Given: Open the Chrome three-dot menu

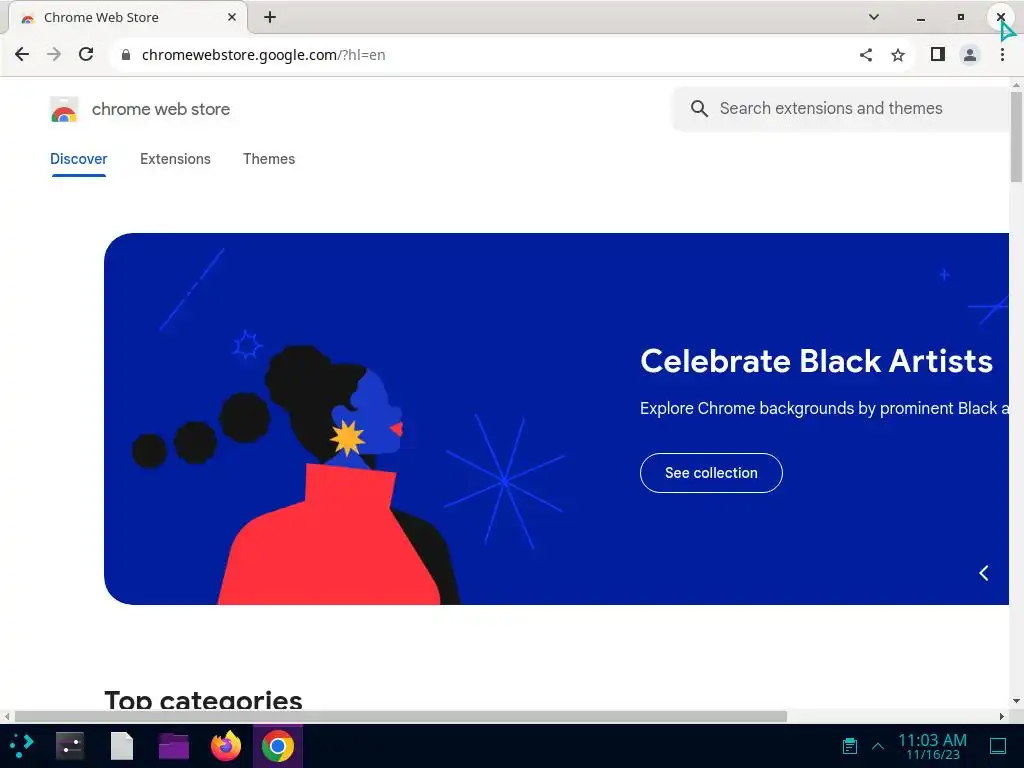Looking at the screenshot, I should [1002, 55].
